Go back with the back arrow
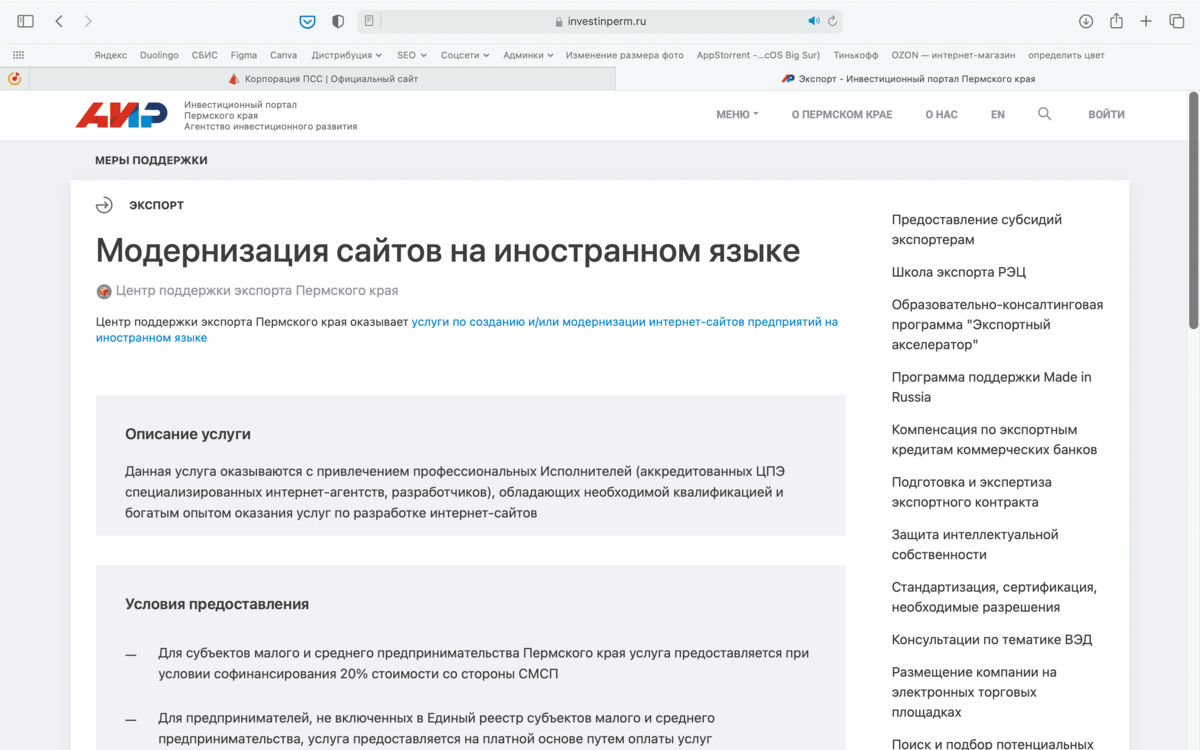 (x=59, y=21)
